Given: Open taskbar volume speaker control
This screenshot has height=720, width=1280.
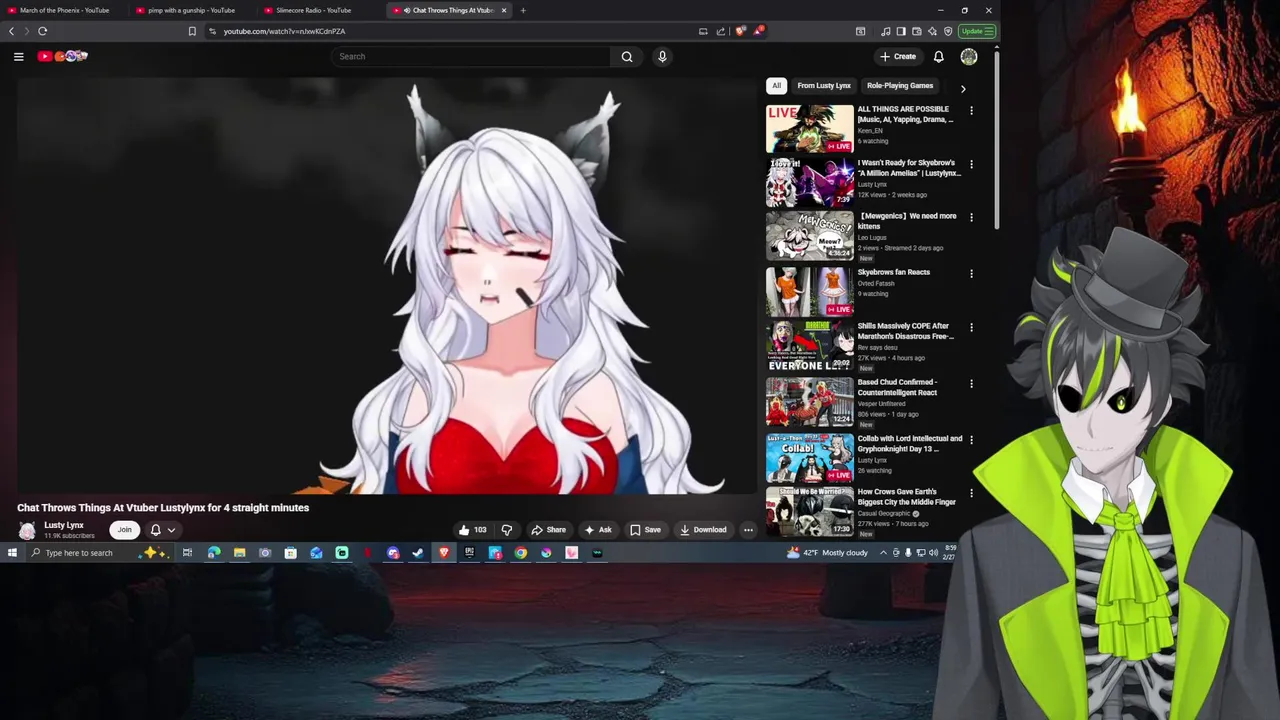Looking at the screenshot, I should [x=932, y=553].
